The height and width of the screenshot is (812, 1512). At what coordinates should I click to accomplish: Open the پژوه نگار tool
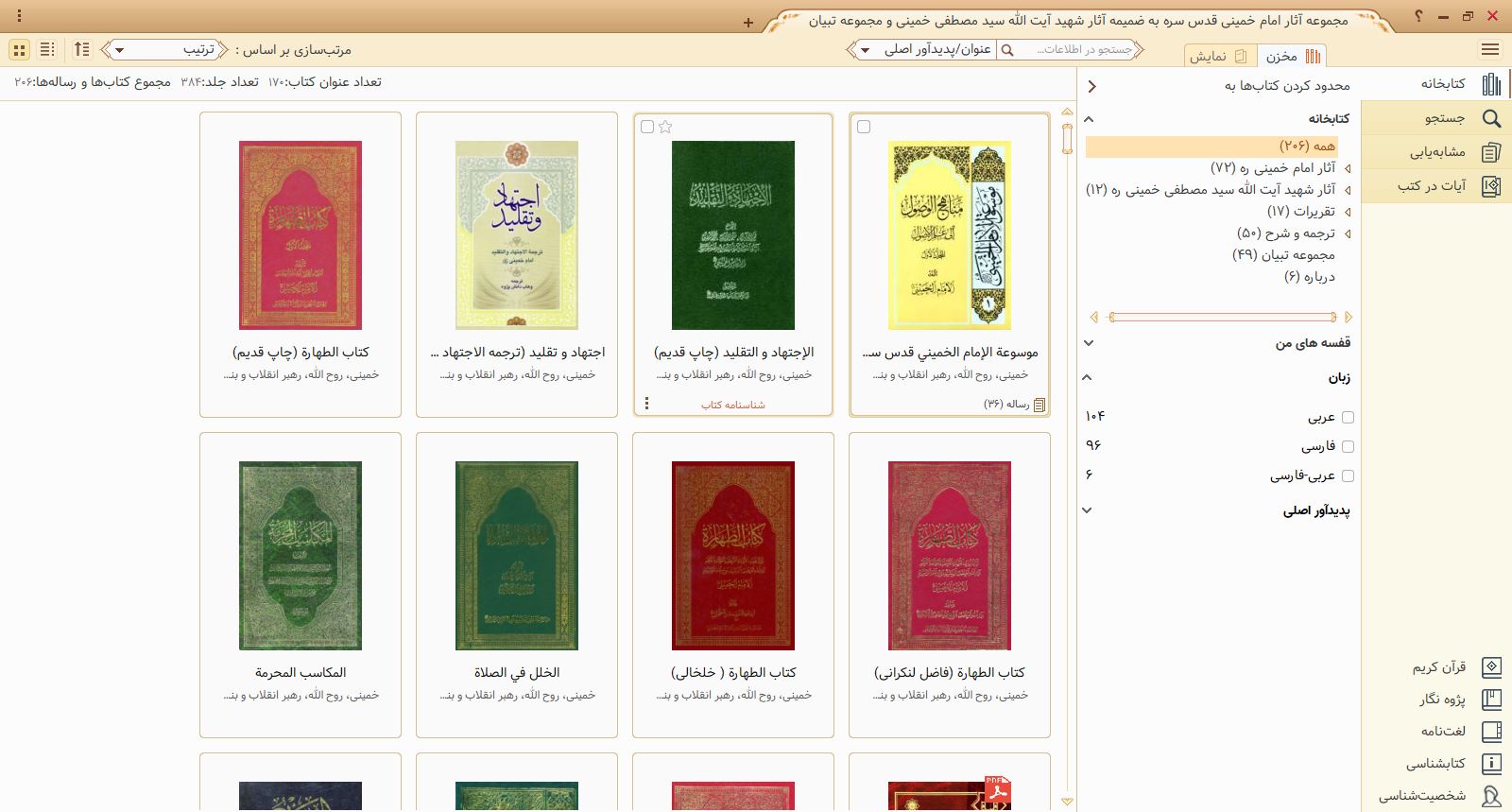coord(1458,700)
